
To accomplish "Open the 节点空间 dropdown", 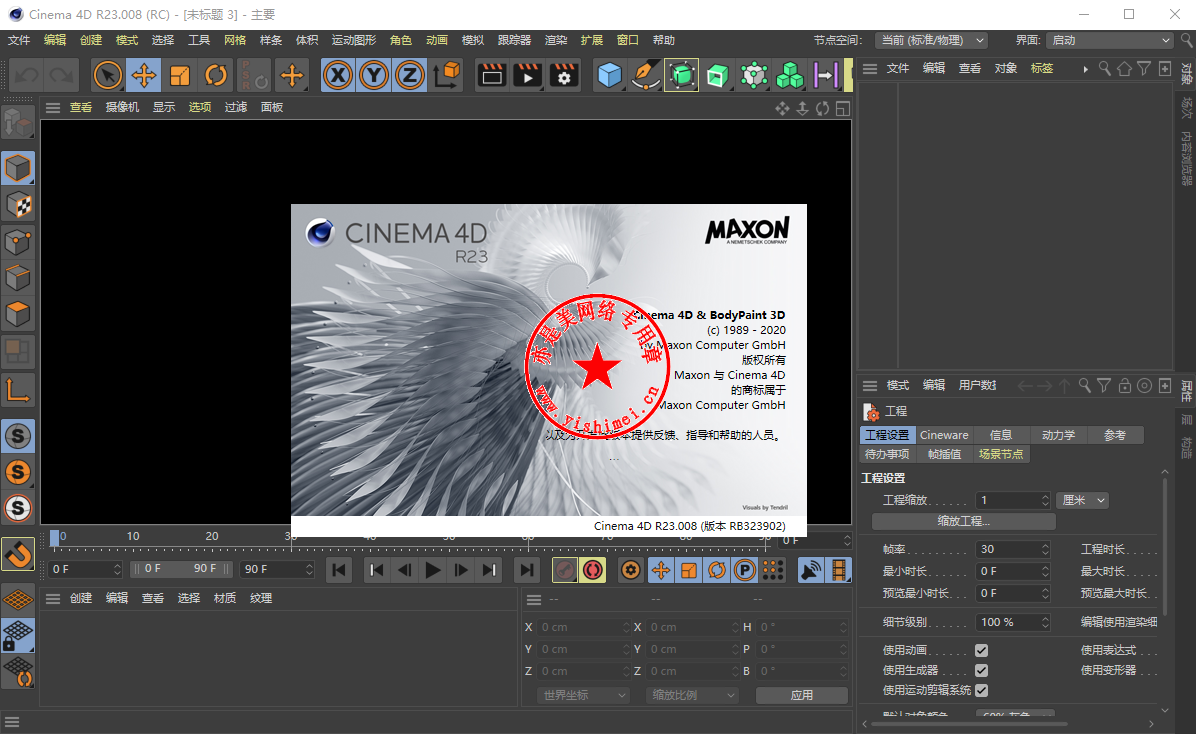I will [x=931, y=40].
